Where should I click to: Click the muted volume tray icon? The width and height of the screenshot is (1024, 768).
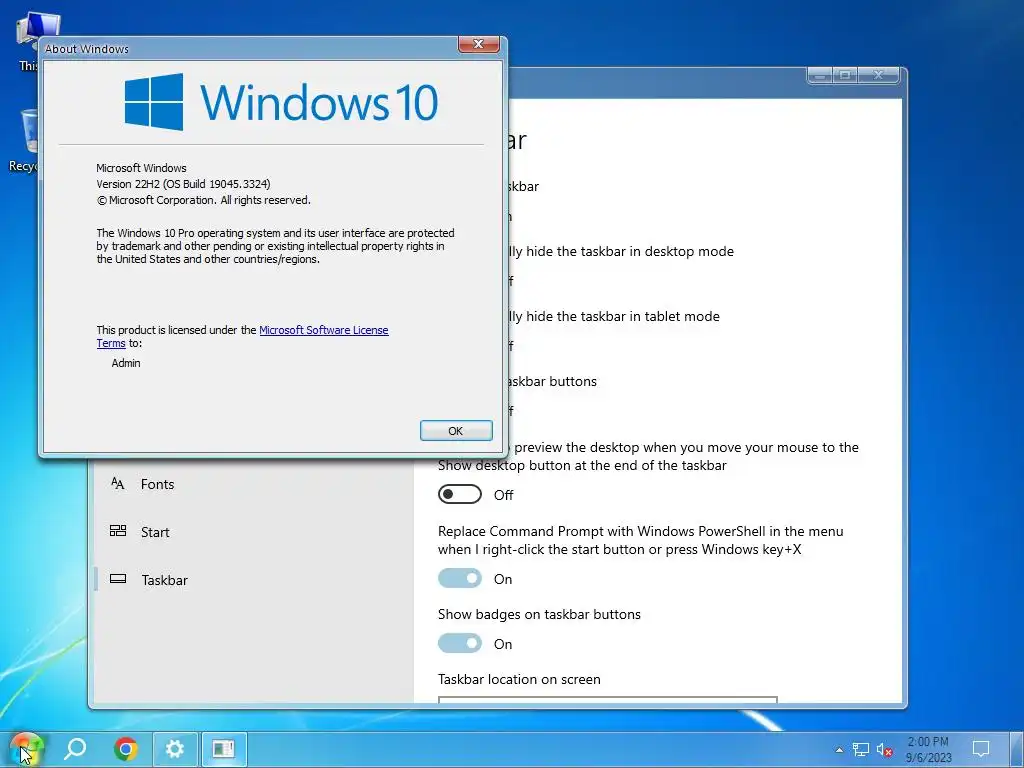[884, 750]
